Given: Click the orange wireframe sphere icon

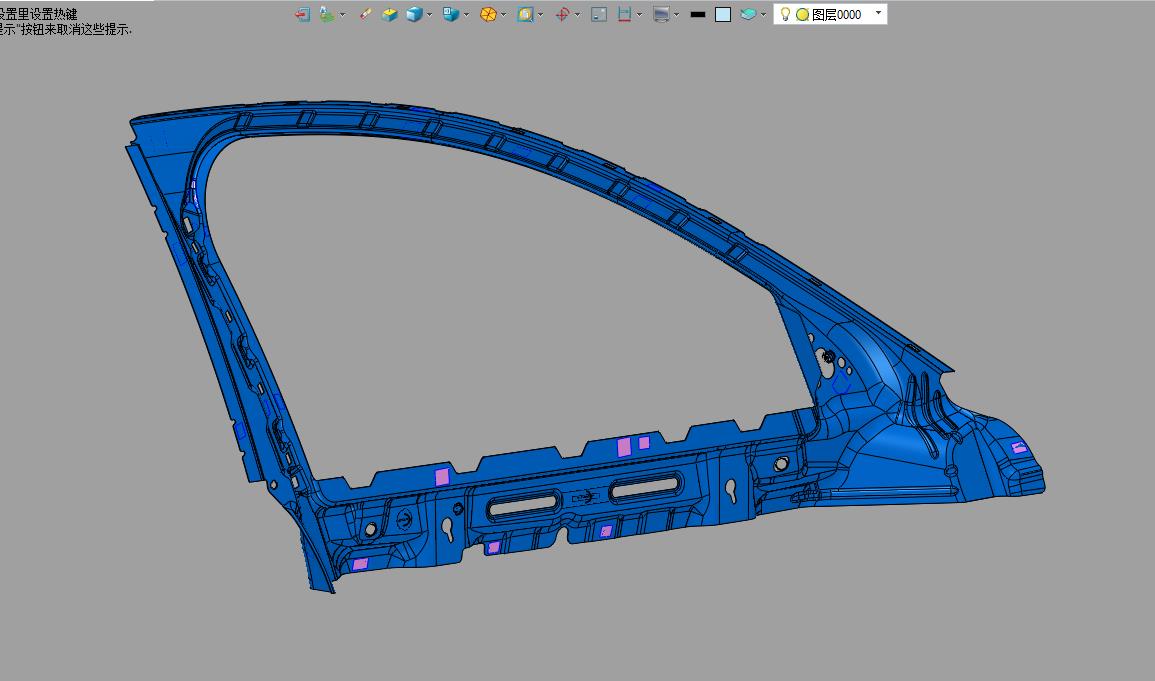Looking at the screenshot, I should [488, 14].
